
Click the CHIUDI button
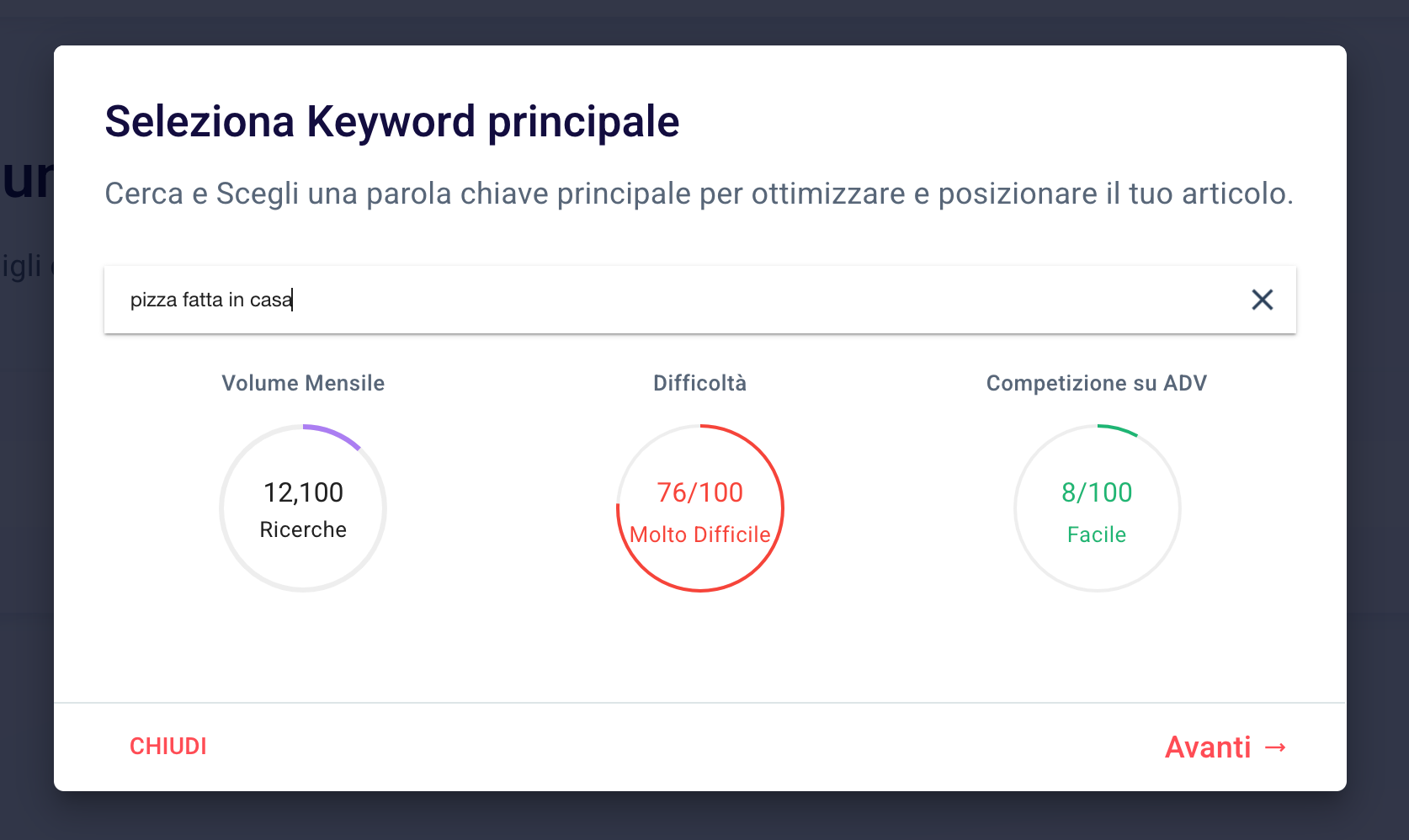[x=168, y=747]
